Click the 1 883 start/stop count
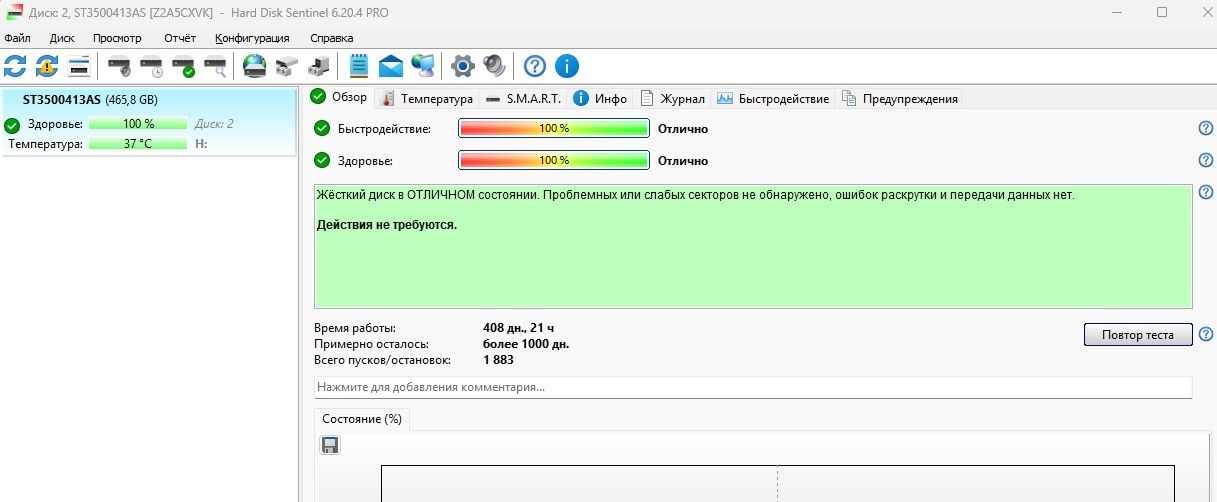This screenshot has height=502, width=1217. [x=498, y=360]
